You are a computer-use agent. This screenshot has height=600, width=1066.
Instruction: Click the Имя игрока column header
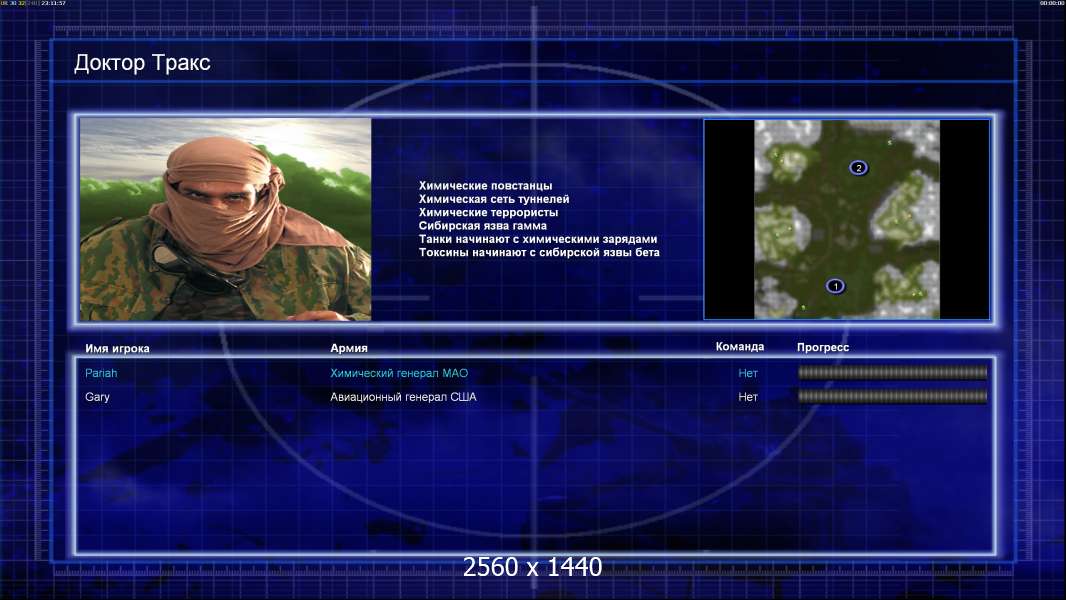117,349
